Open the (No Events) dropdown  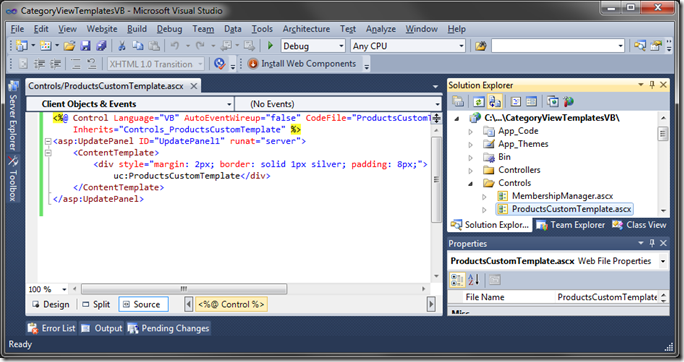tap(437, 104)
